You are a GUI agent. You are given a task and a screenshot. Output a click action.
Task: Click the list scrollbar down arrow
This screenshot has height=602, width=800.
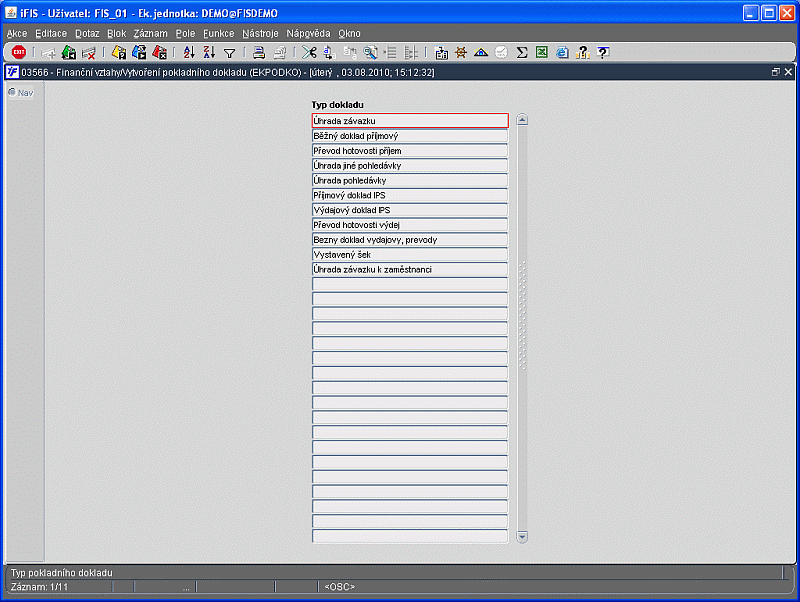point(522,537)
